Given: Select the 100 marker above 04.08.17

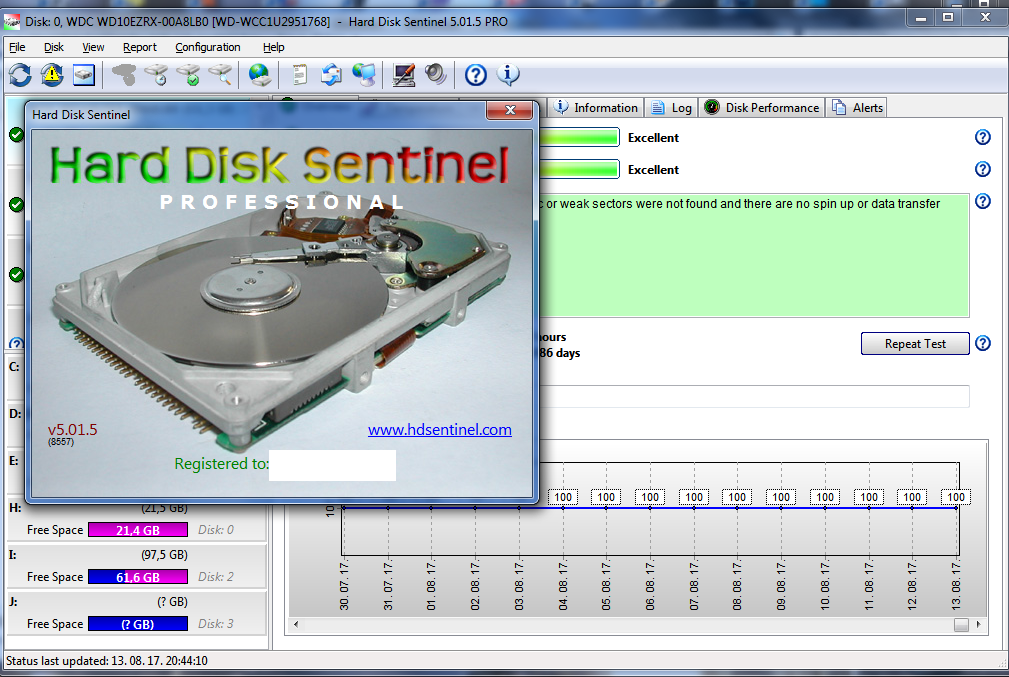Looking at the screenshot, I should click(563, 497).
